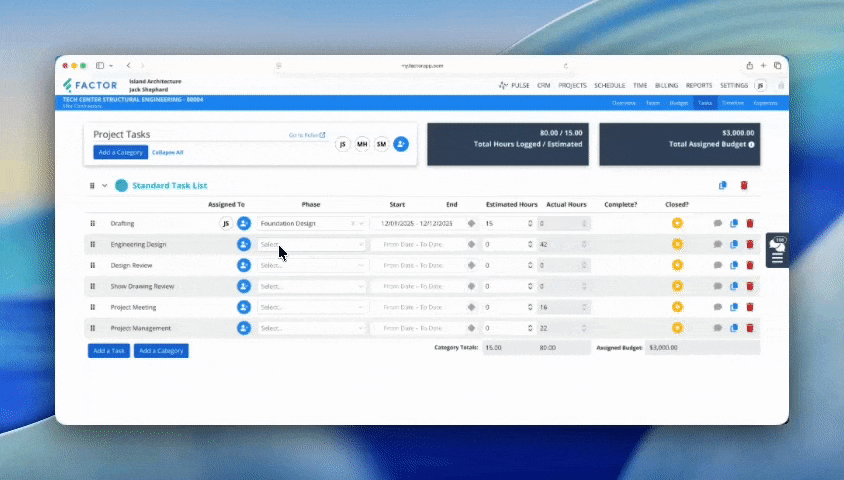Click bottom Add a Category button
The width and height of the screenshot is (844, 480).
161,351
